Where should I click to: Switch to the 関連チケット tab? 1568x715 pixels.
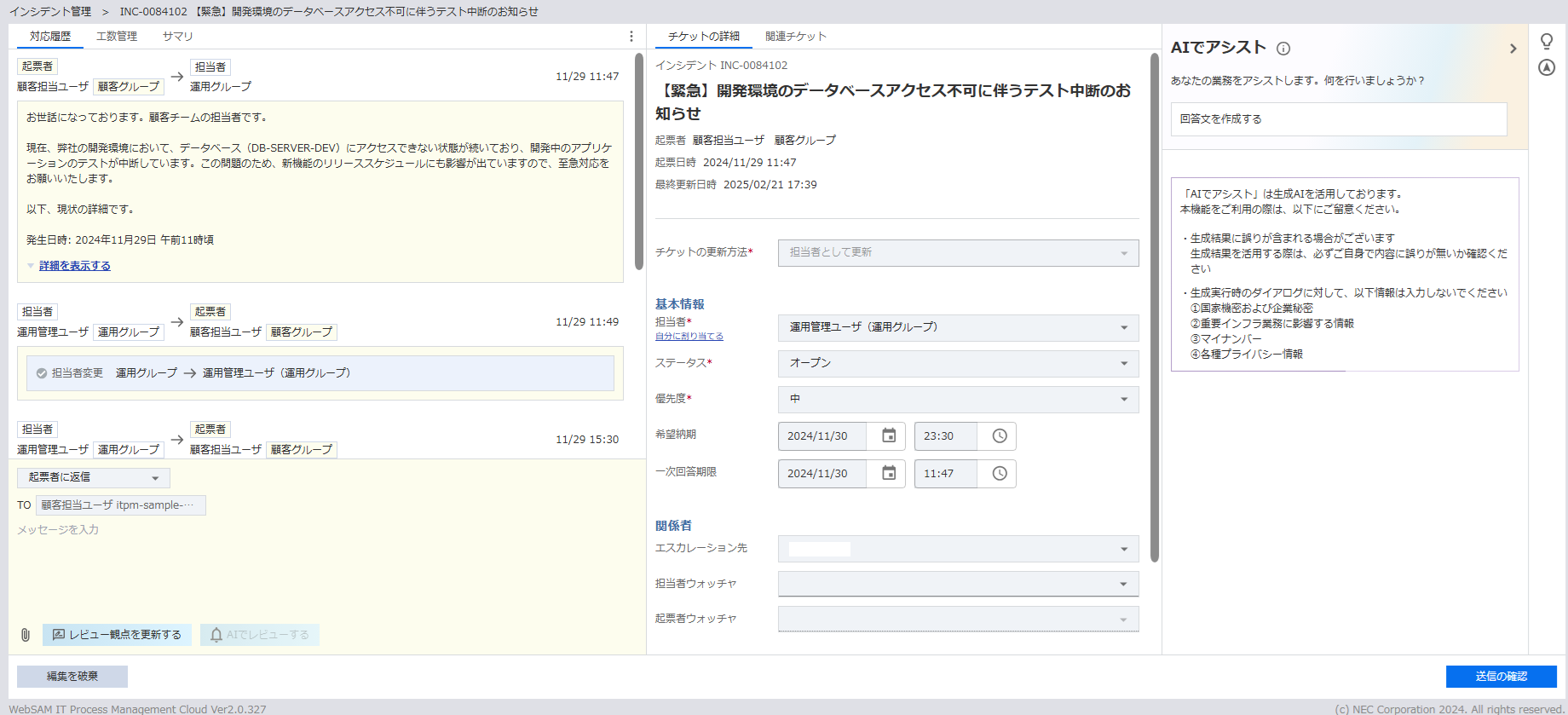[795, 37]
